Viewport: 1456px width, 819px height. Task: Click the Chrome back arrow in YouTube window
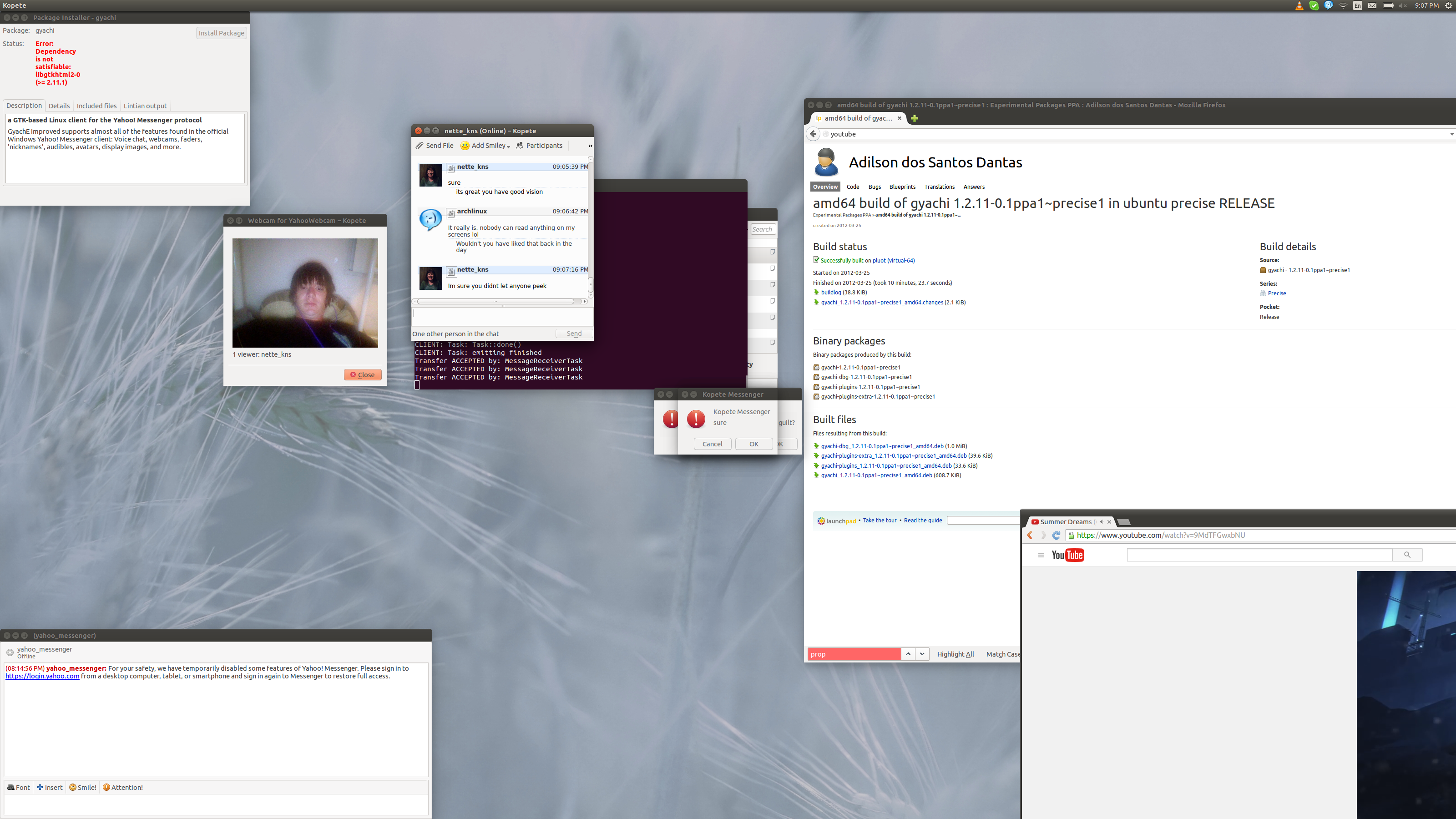point(1030,535)
